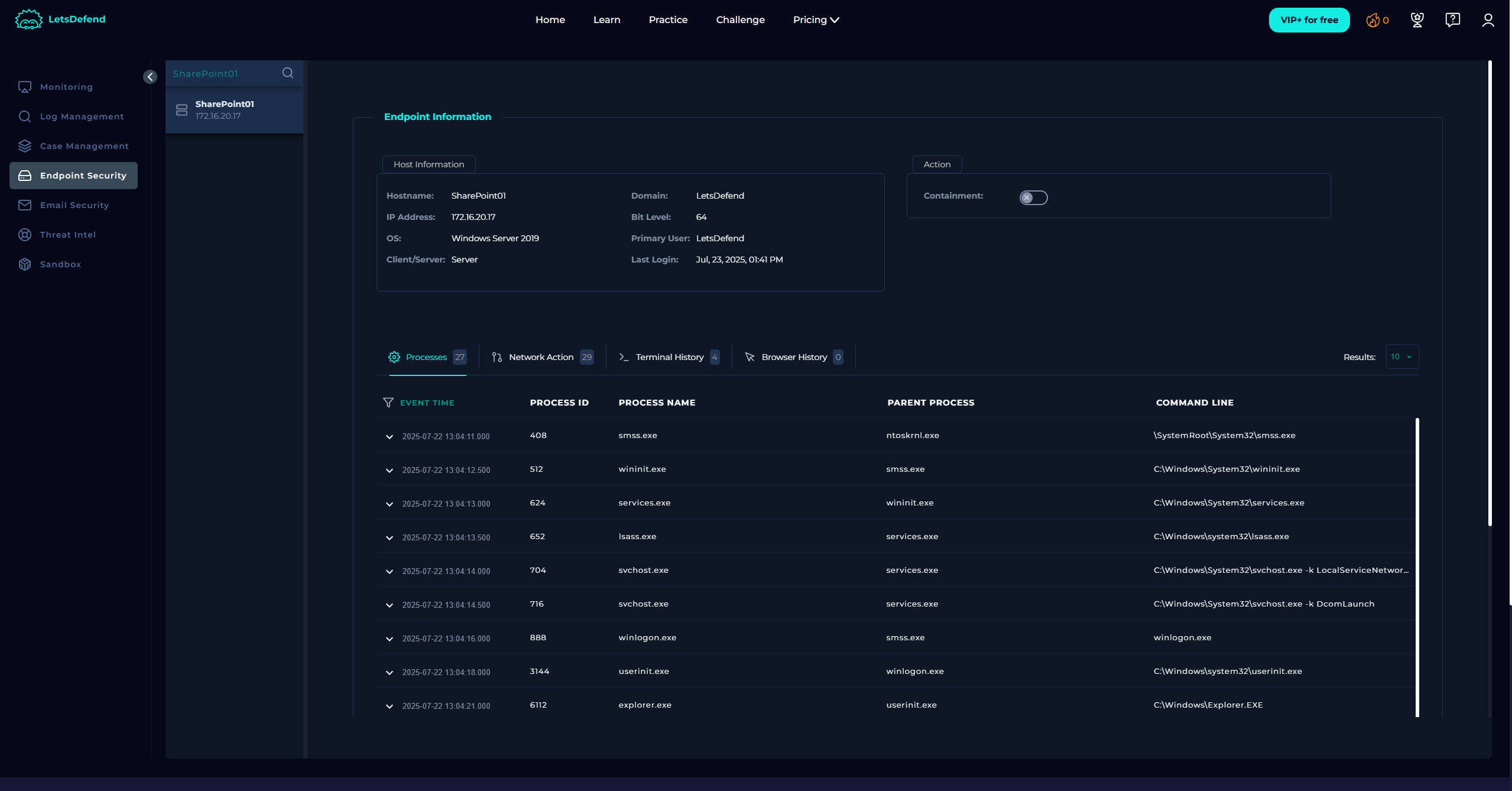Screen dimensions: 1512x791
Task: Open the Results count dropdown
Action: point(1402,357)
